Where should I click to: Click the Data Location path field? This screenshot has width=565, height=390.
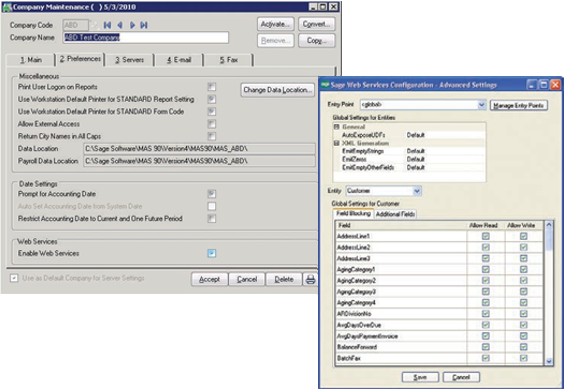(x=199, y=149)
